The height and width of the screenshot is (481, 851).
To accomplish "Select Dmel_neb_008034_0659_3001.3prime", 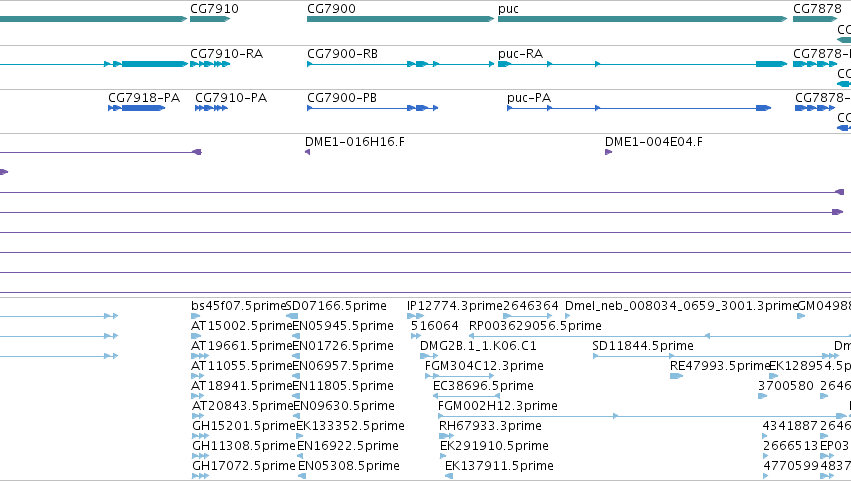I will click(682, 306).
